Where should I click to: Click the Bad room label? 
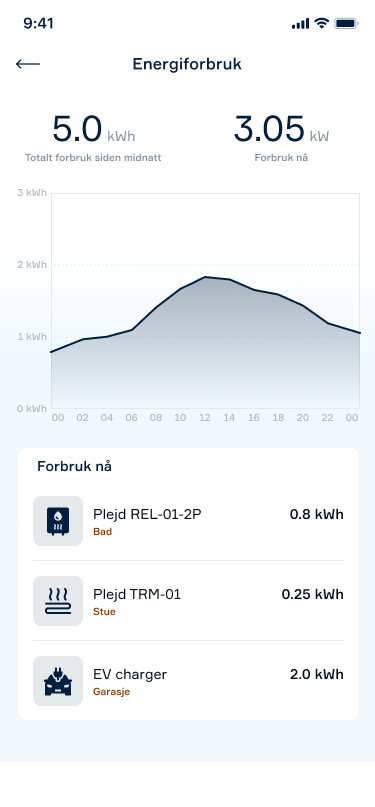102,532
